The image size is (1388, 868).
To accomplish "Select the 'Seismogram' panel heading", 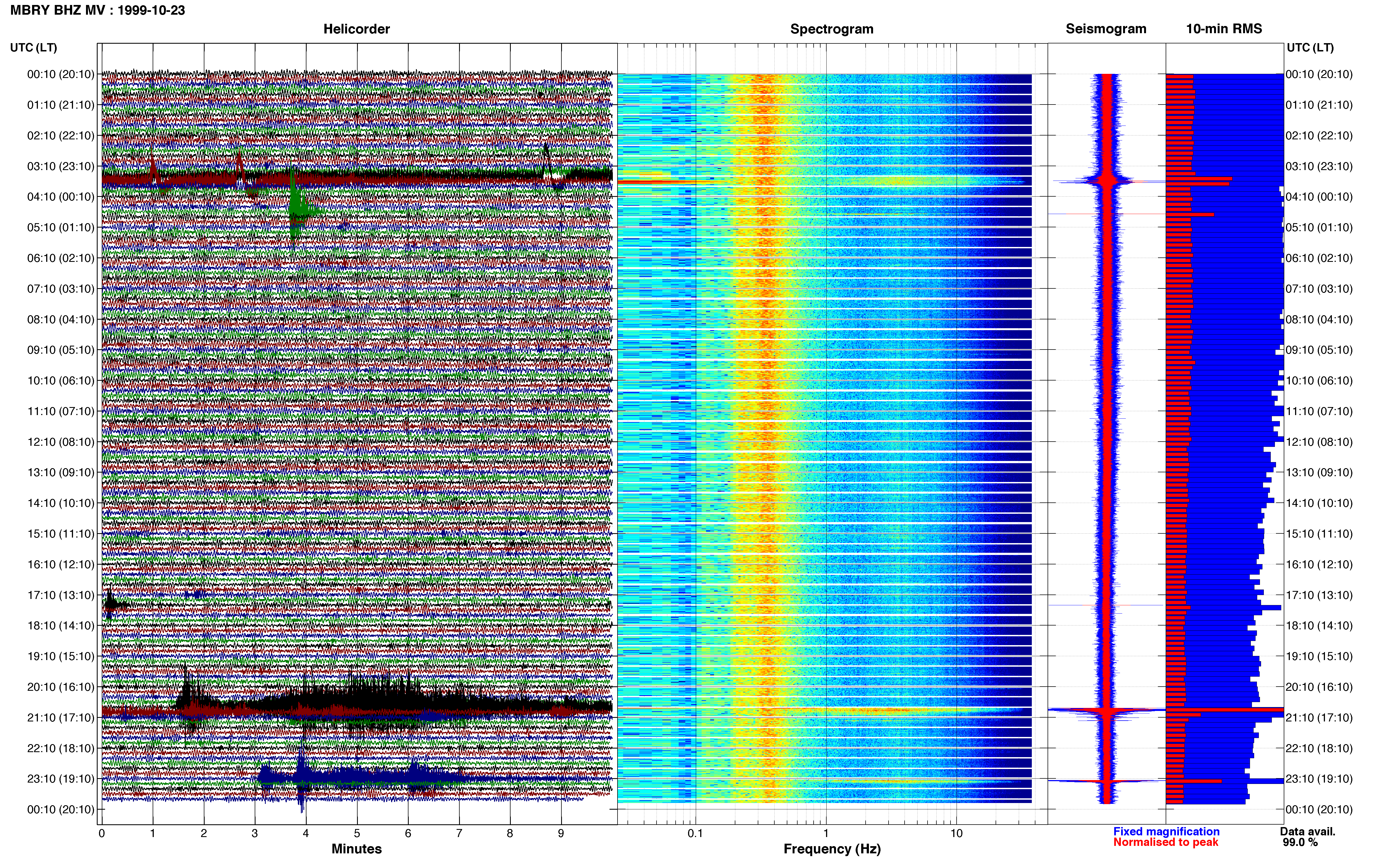I will (1106, 29).
